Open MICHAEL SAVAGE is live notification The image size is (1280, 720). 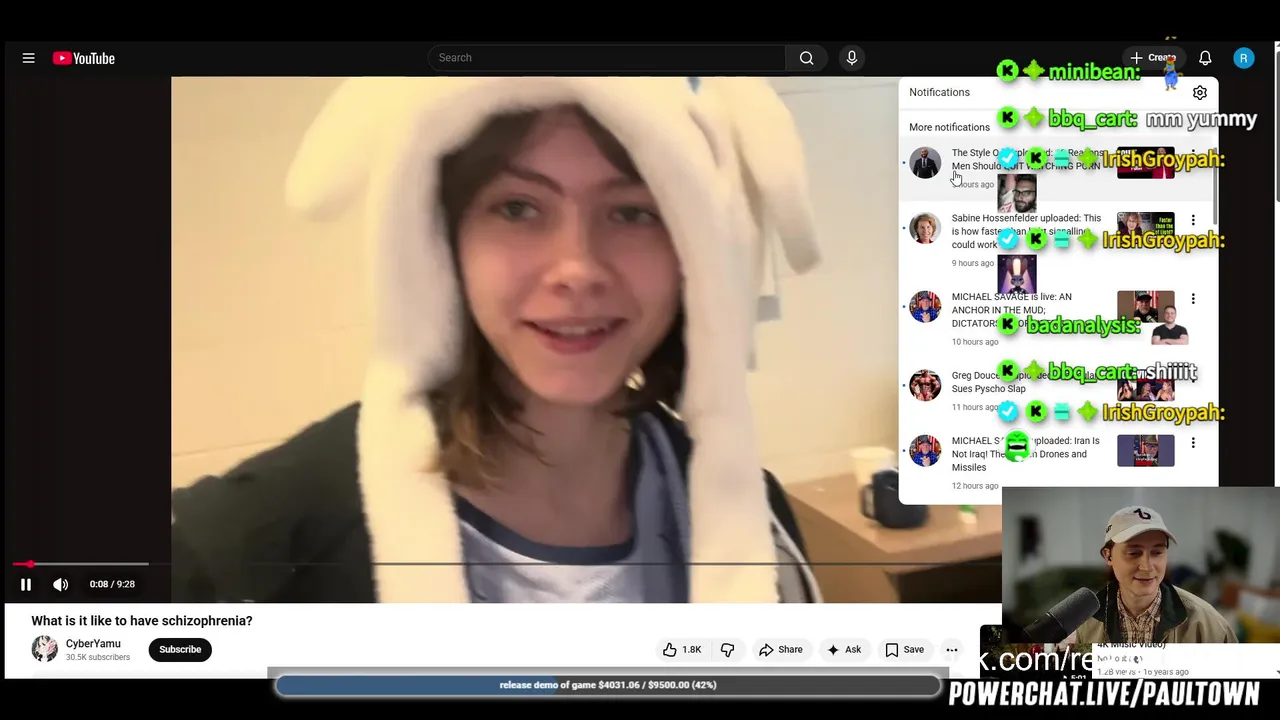pos(1056,320)
